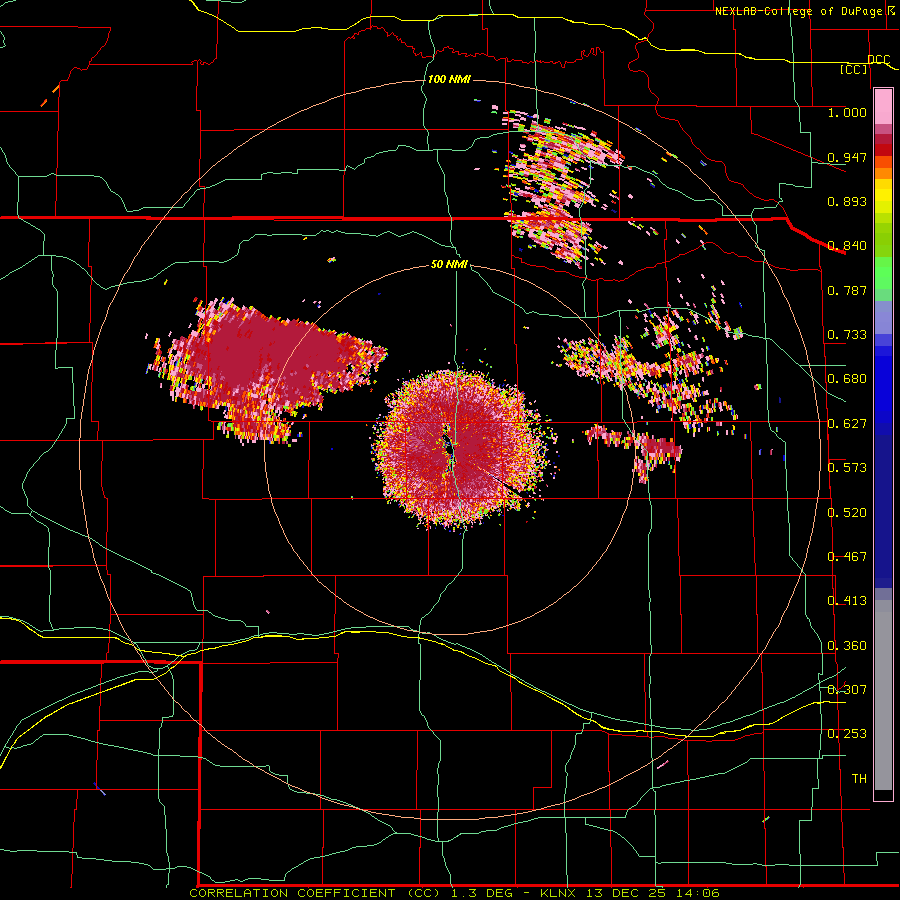Select the 0.680 scale value
The height and width of the screenshot is (900, 900).
coord(847,379)
